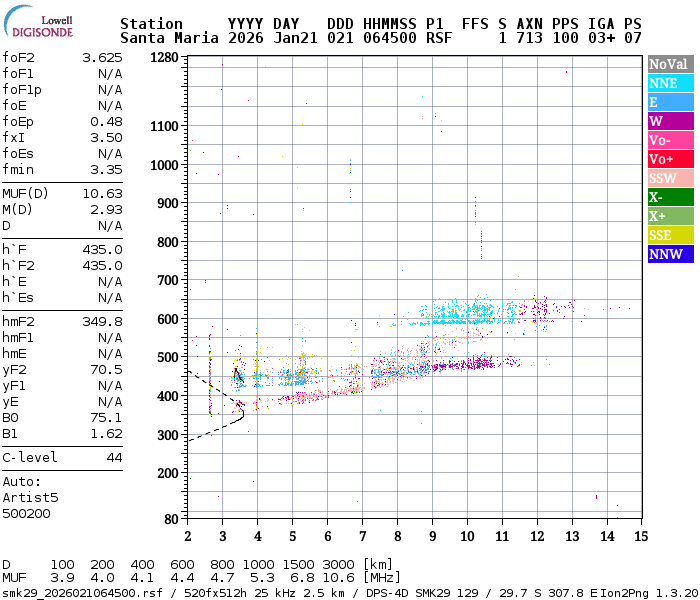Click the 2 MHz frequency axis label
700x600 pixels.
coord(188,536)
